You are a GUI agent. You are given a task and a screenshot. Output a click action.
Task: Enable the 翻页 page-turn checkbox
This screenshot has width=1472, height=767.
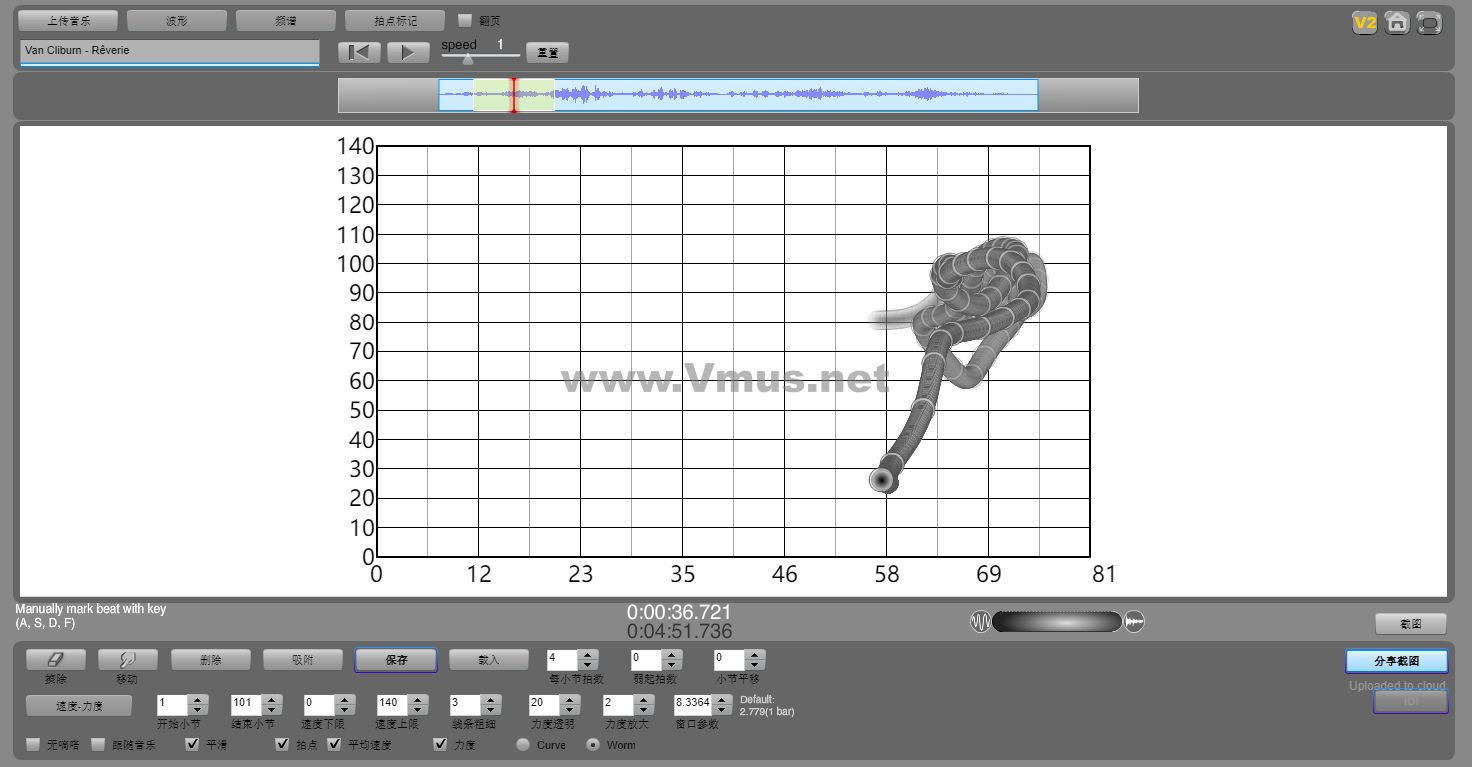[x=465, y=20]
